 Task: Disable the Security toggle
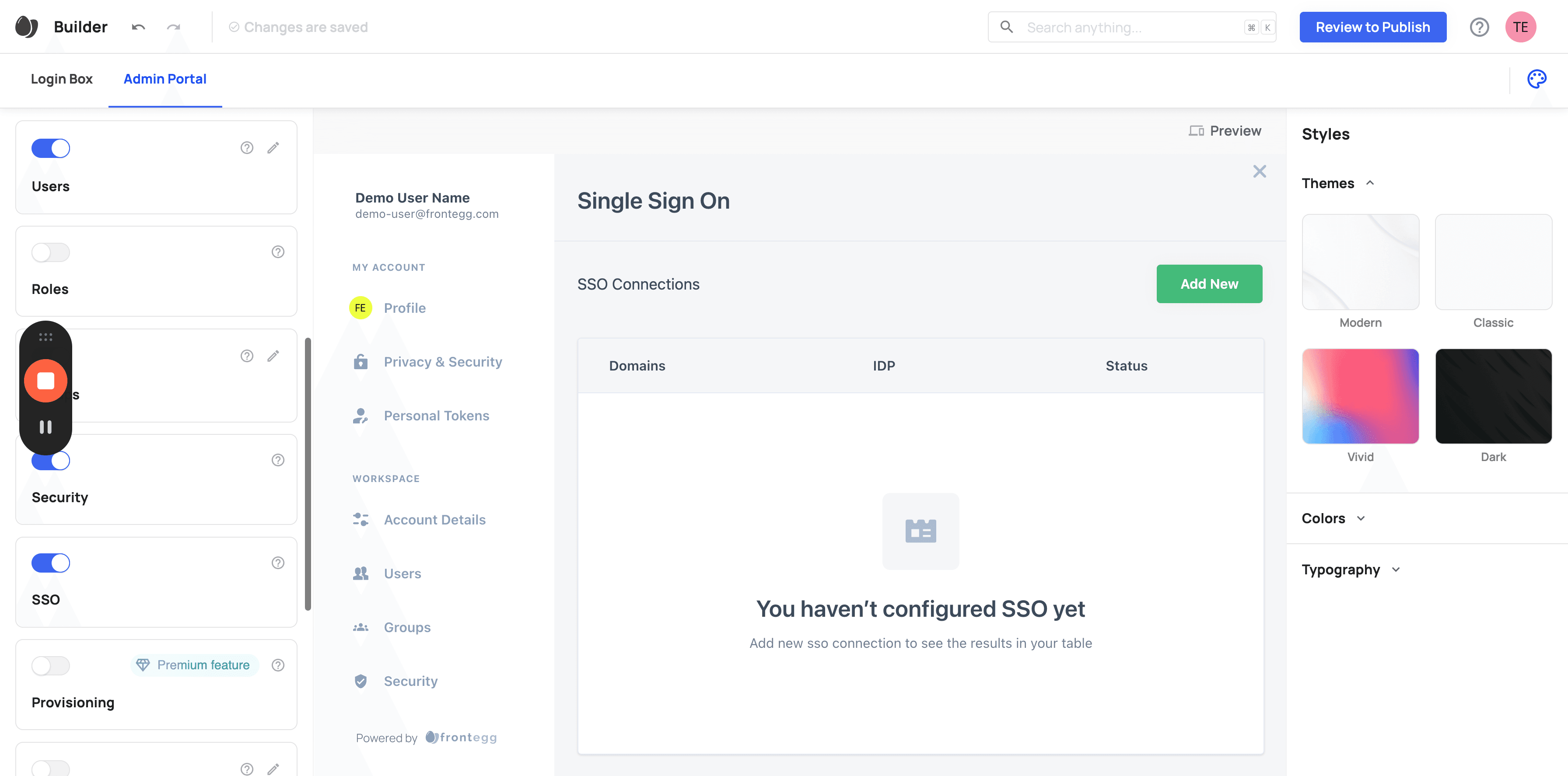pyautogui.click(x=50, y=460)
